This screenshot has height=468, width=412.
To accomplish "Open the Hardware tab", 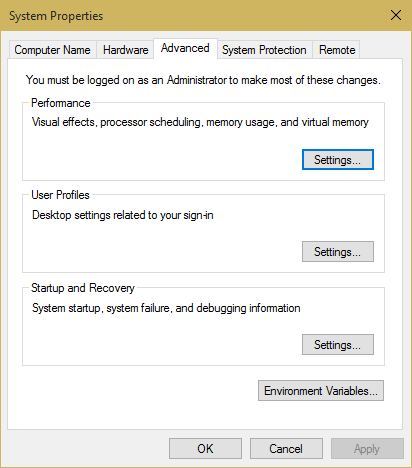I will pyautogui.click(x=125, y=50).
